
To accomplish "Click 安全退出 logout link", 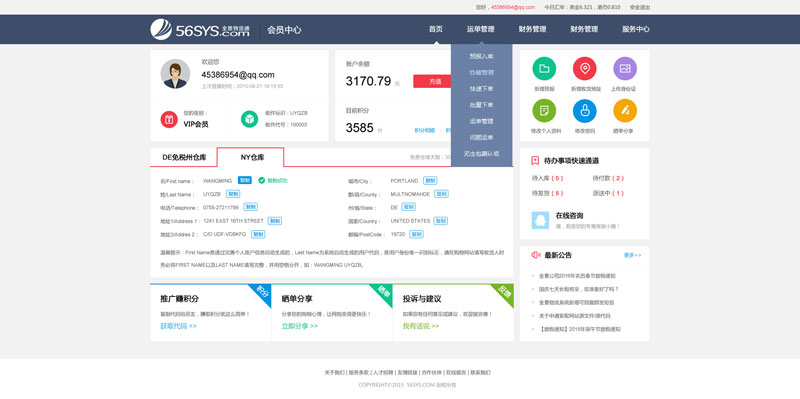I will point(640,7).
